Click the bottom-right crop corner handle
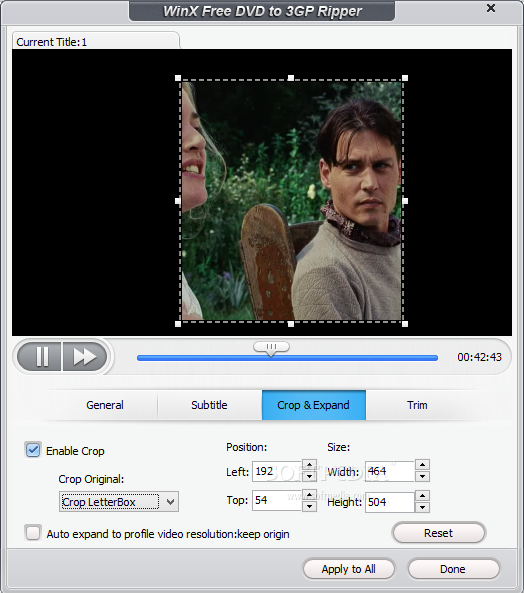The image size is (524, 593). pos(405,324)
